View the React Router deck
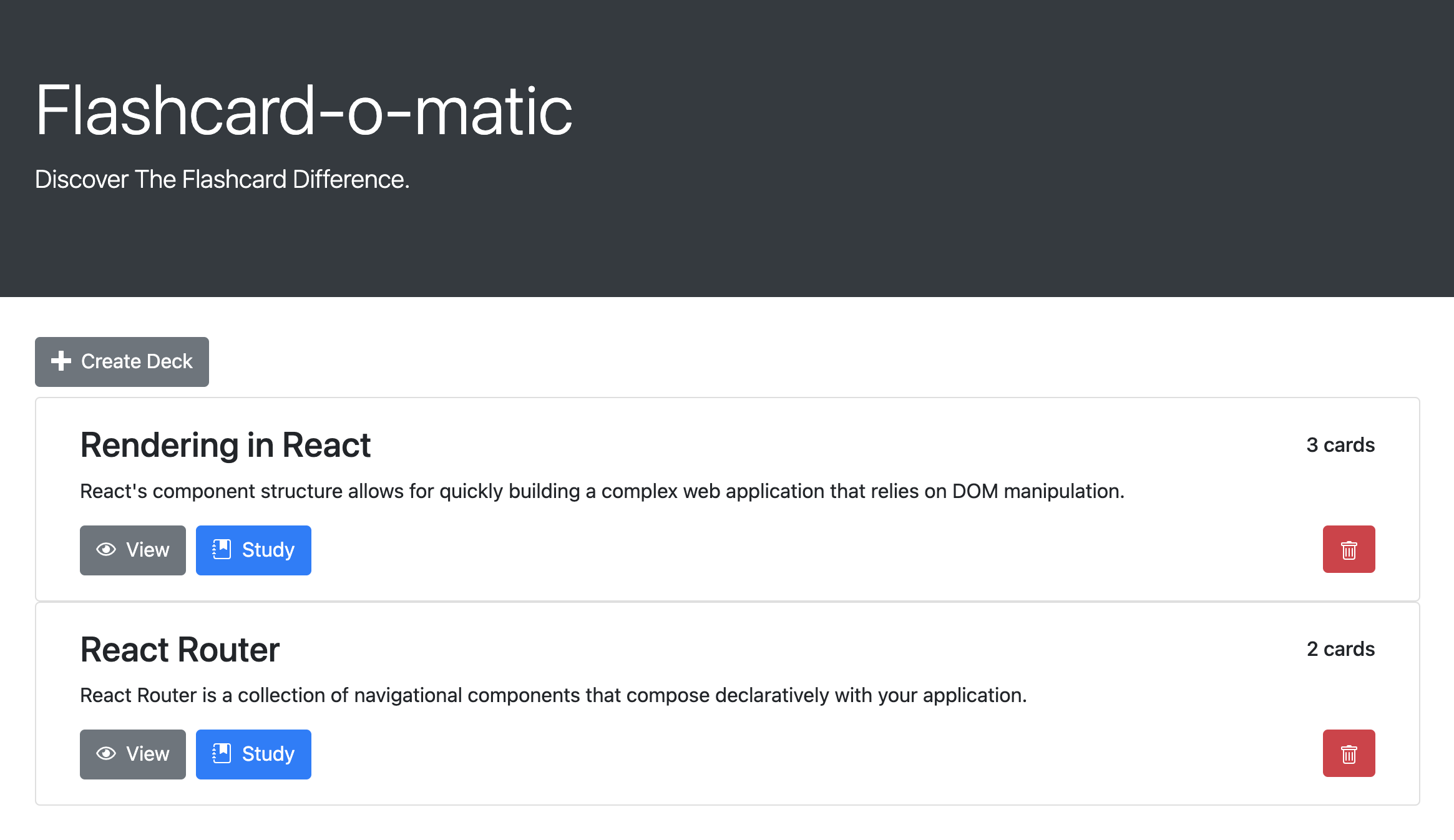This screenshot has width=1454, height=840. click(133, 754)
